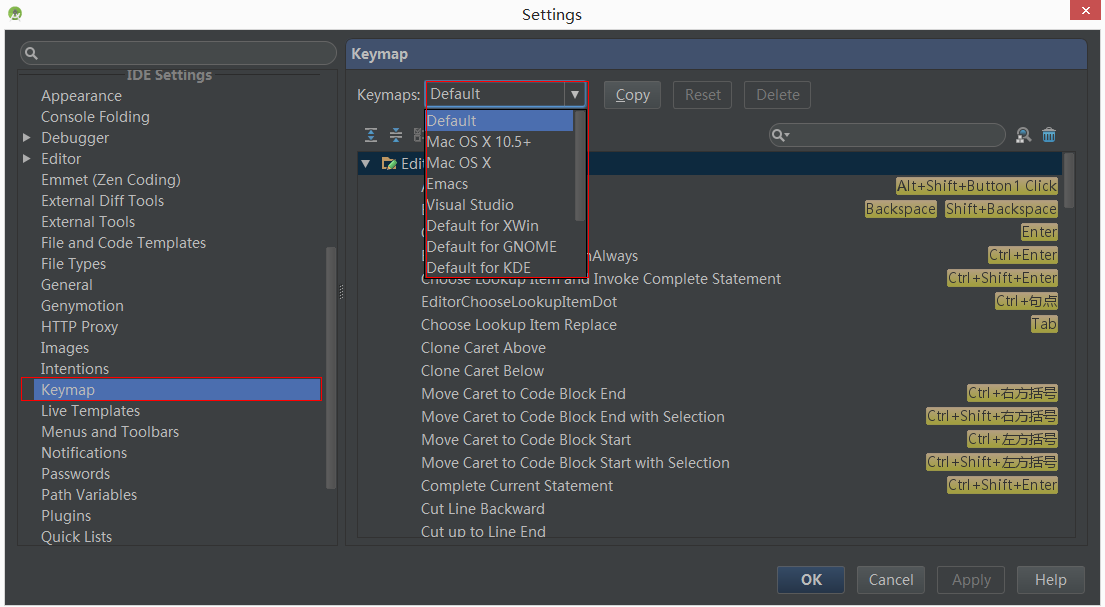Image resolution: width=1105 pixels, height=607 pixels.
Task: Click the Expand All icon in keymap toolbar
Action: [371, 135]
